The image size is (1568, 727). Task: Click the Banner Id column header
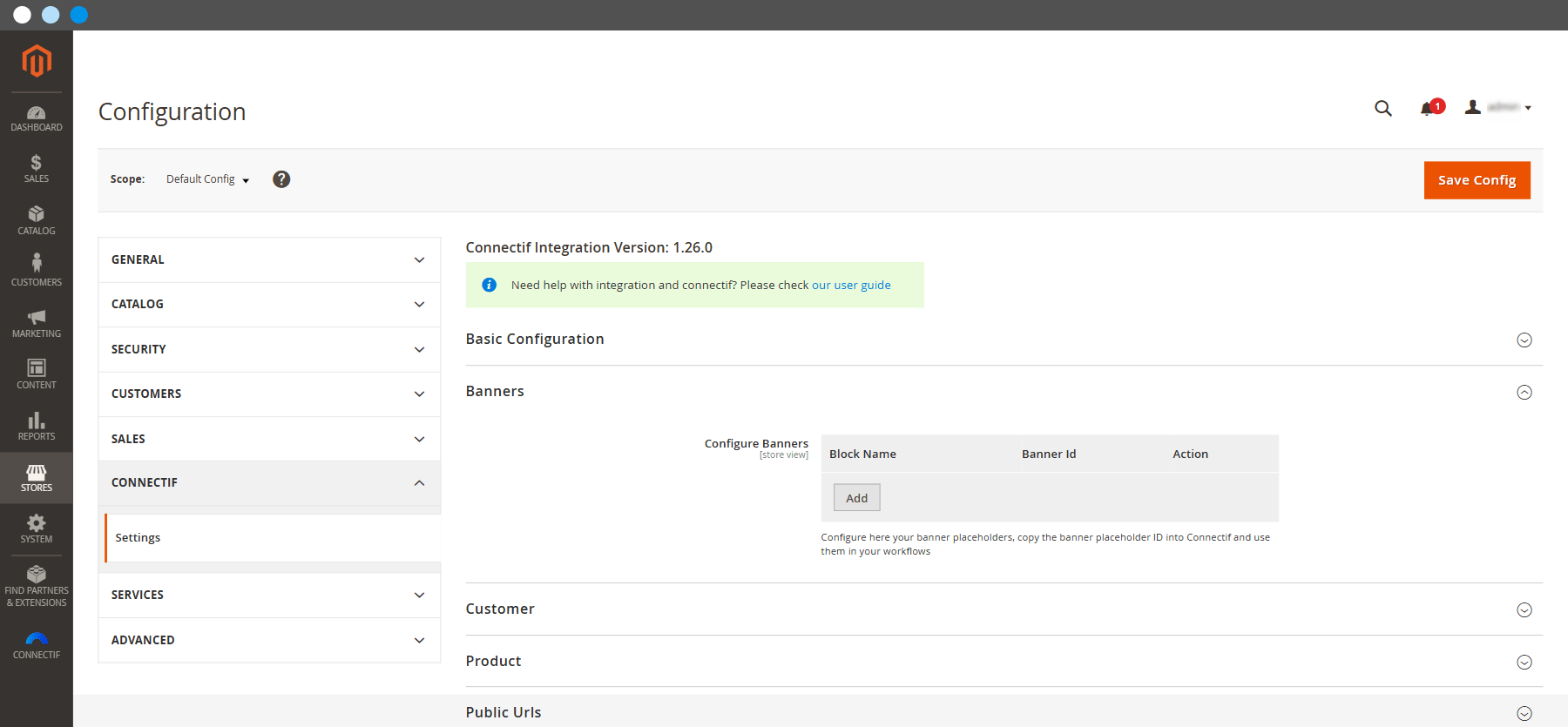click(1049, 454)
